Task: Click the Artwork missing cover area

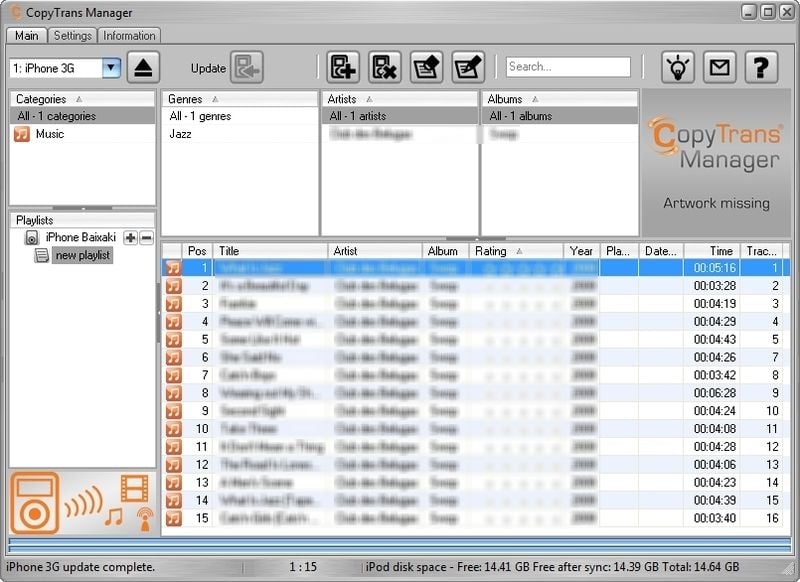Action: tap(716, 162)
